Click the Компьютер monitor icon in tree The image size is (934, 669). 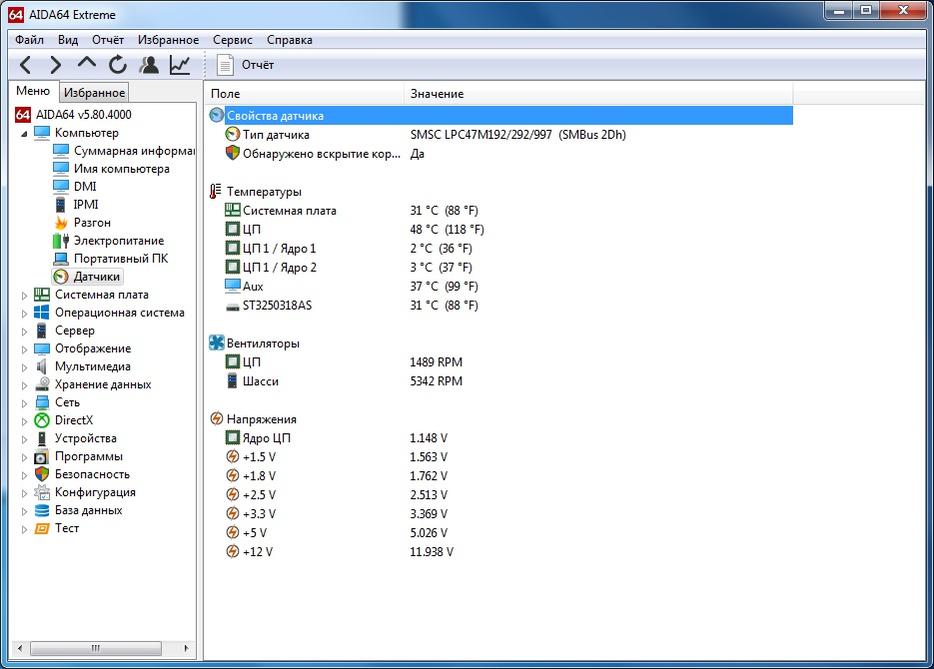click(x=42, y=132)
